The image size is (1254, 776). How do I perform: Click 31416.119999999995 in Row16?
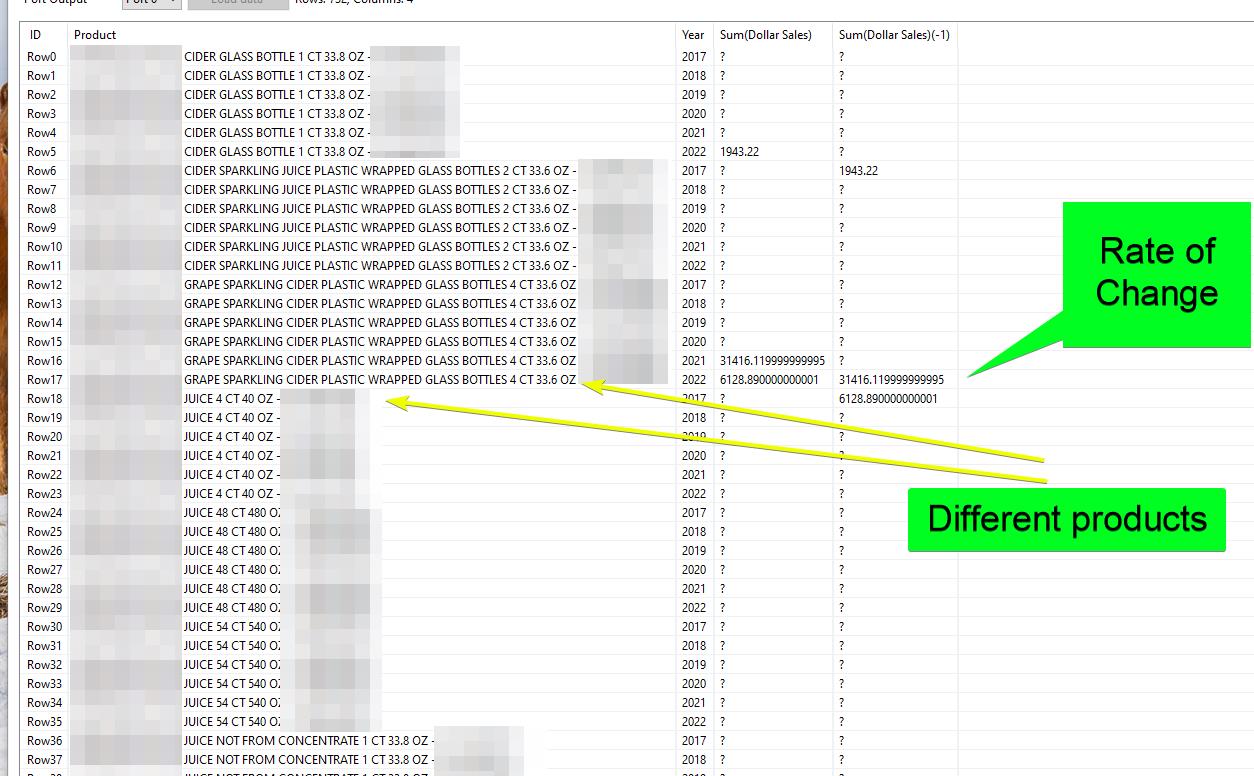pos(772,361)
